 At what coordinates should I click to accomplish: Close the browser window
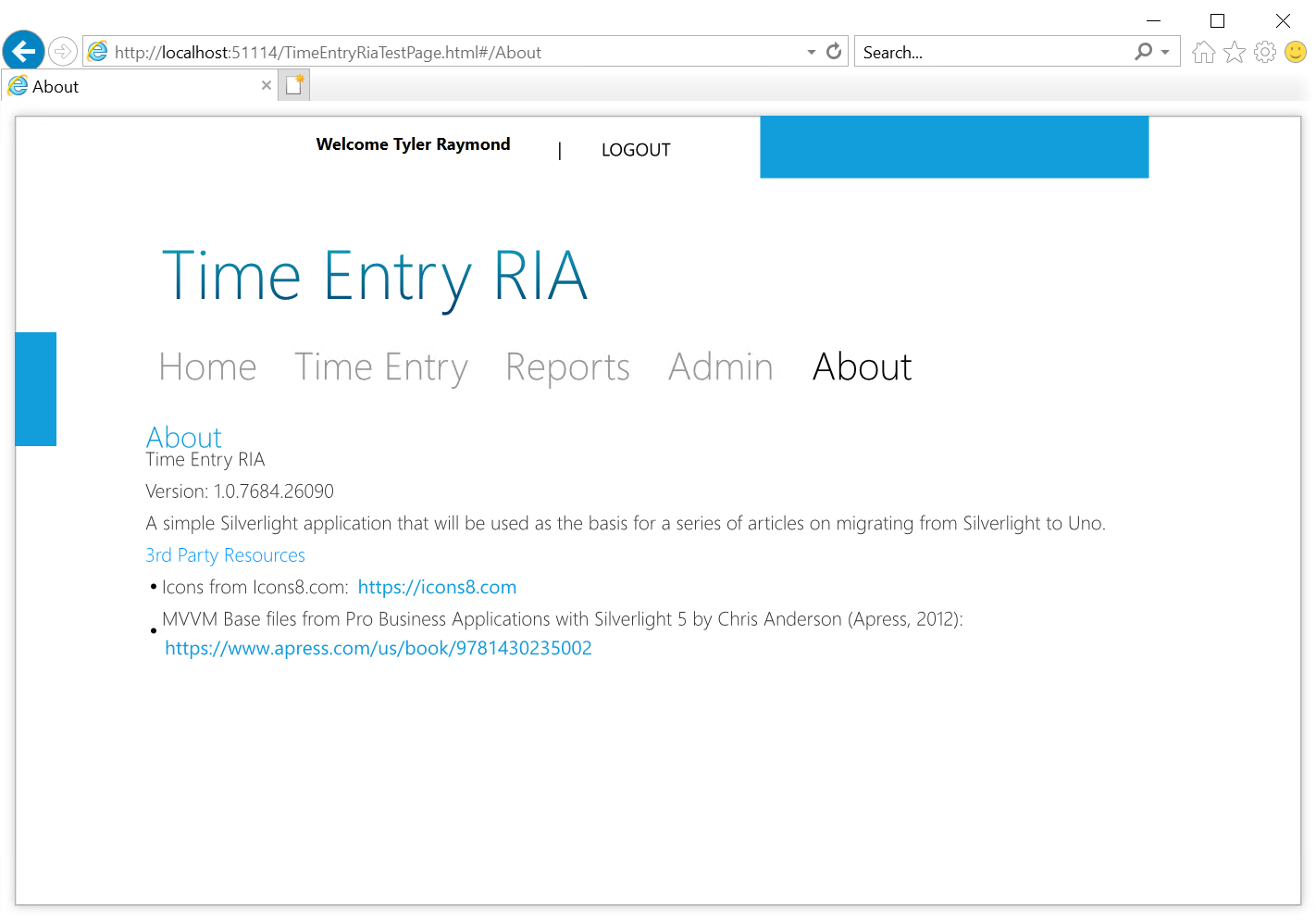(x=1283, y=20)
